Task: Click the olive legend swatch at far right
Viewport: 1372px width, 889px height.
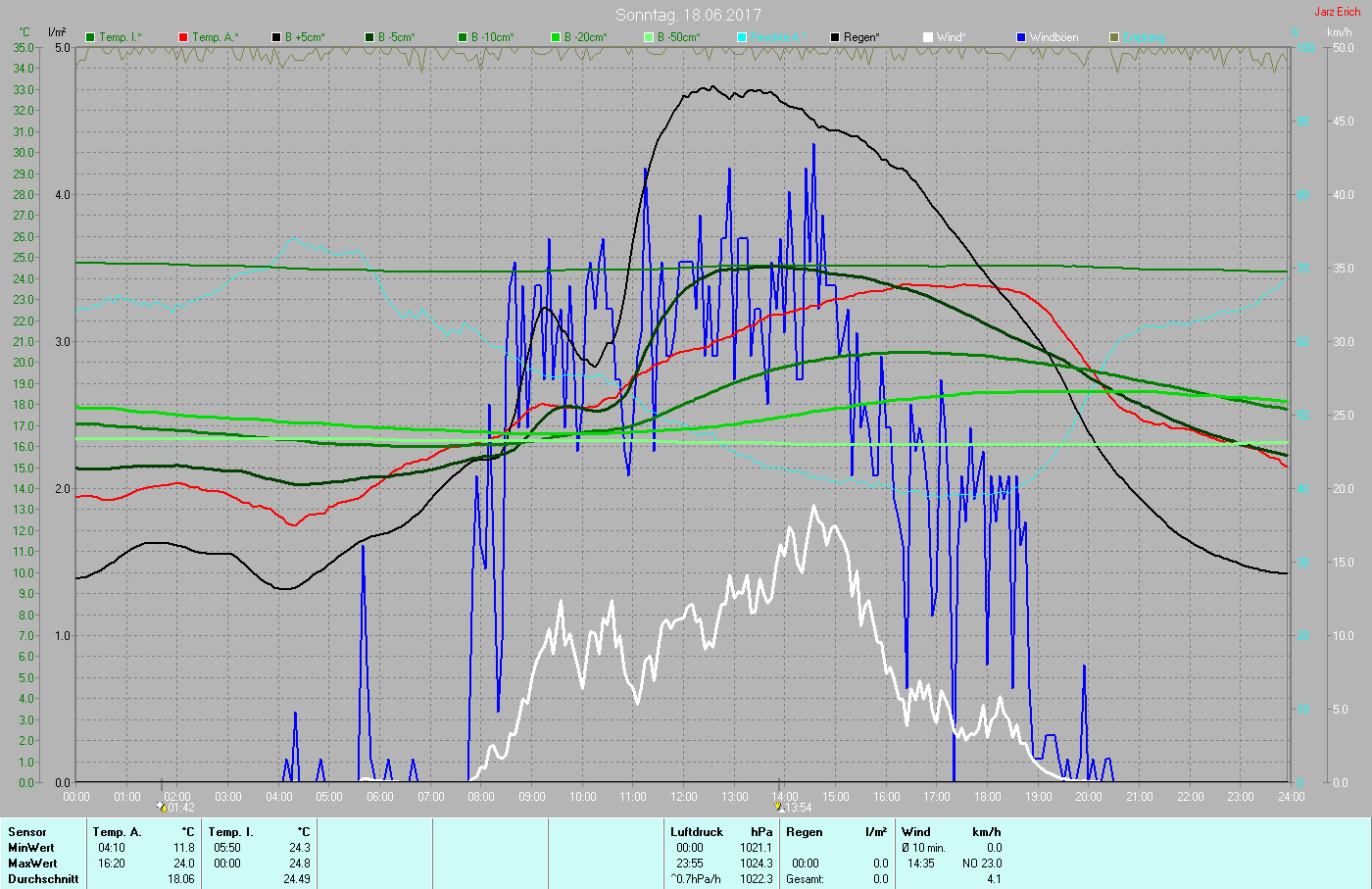Action: pyautogui.click(x=1114, y=37)
